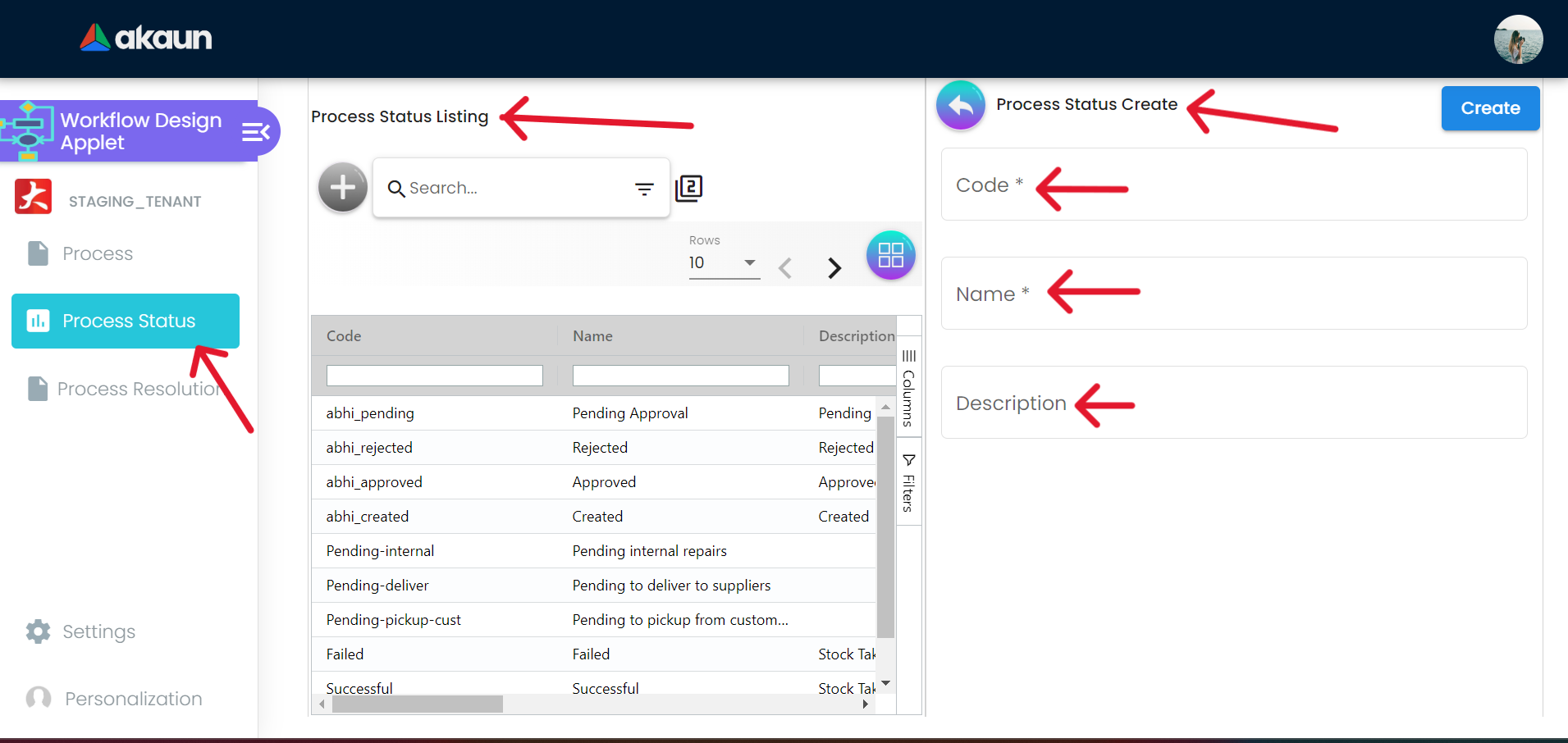Click the Code column filter box
Screen dimensions: 1568x743
[x=435, y=376]
